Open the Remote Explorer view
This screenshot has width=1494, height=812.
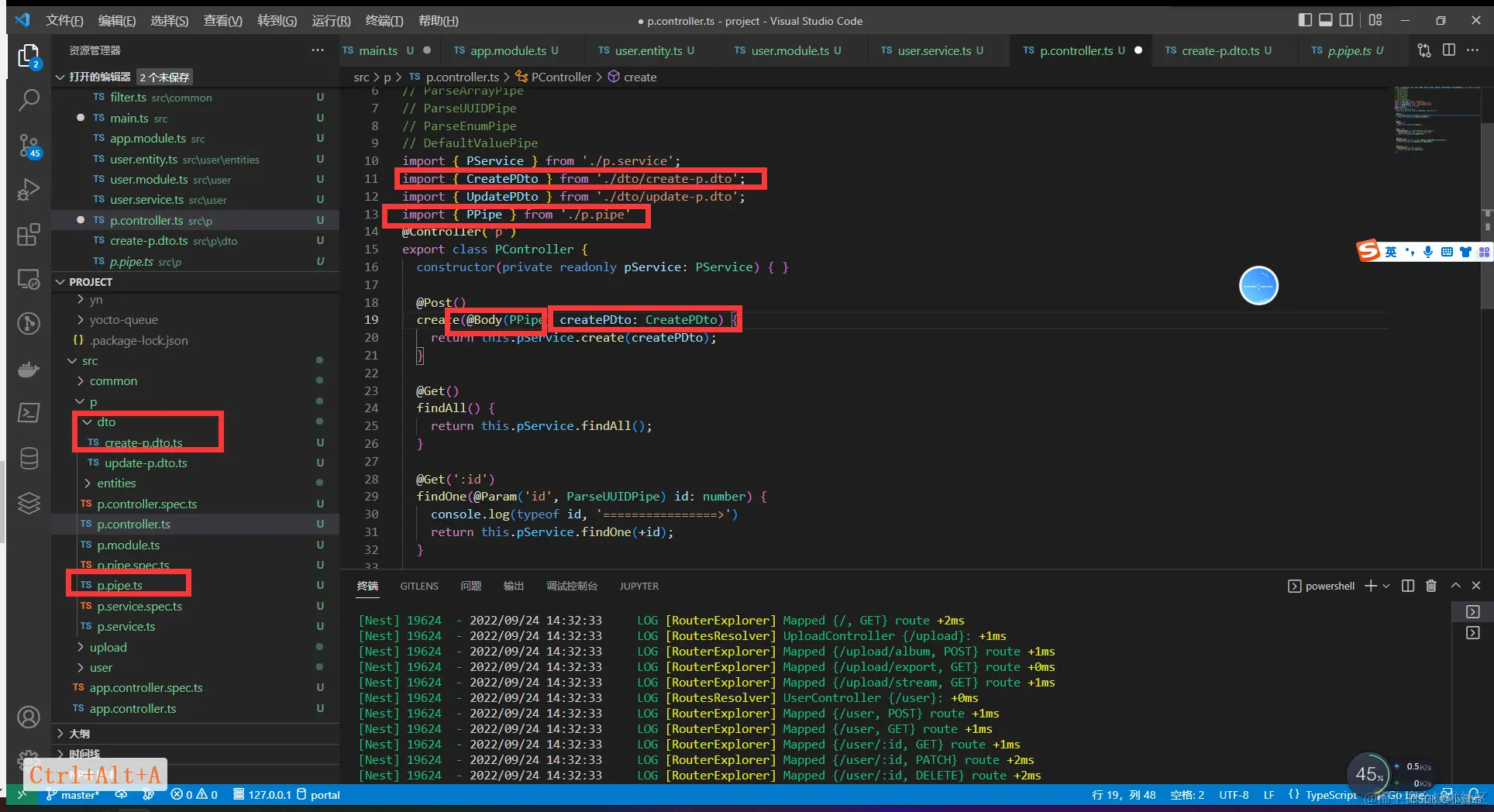[29, 279]
